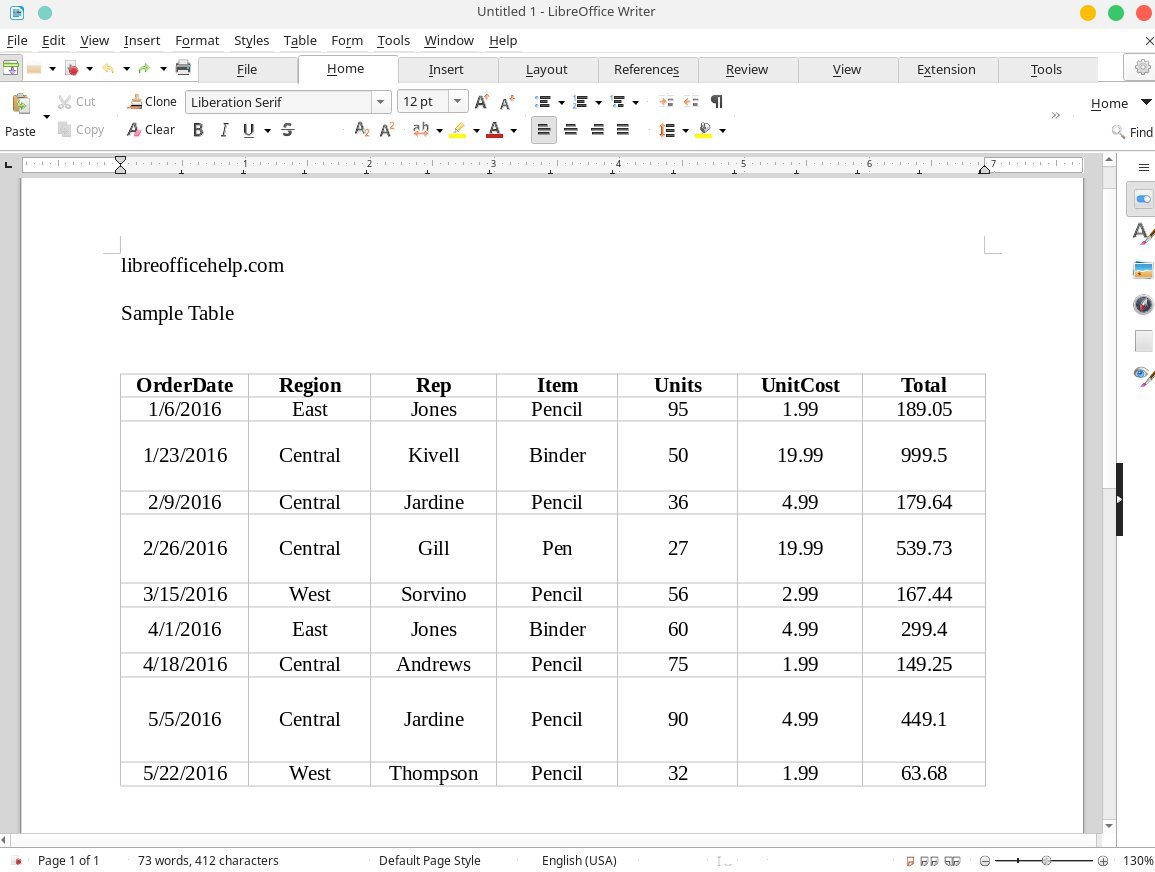Click the character spacing icon

point(421,130)
